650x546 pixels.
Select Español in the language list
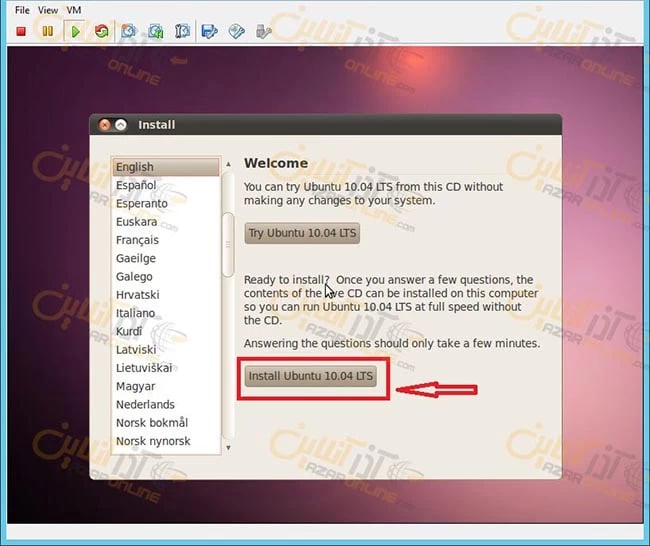166,185
